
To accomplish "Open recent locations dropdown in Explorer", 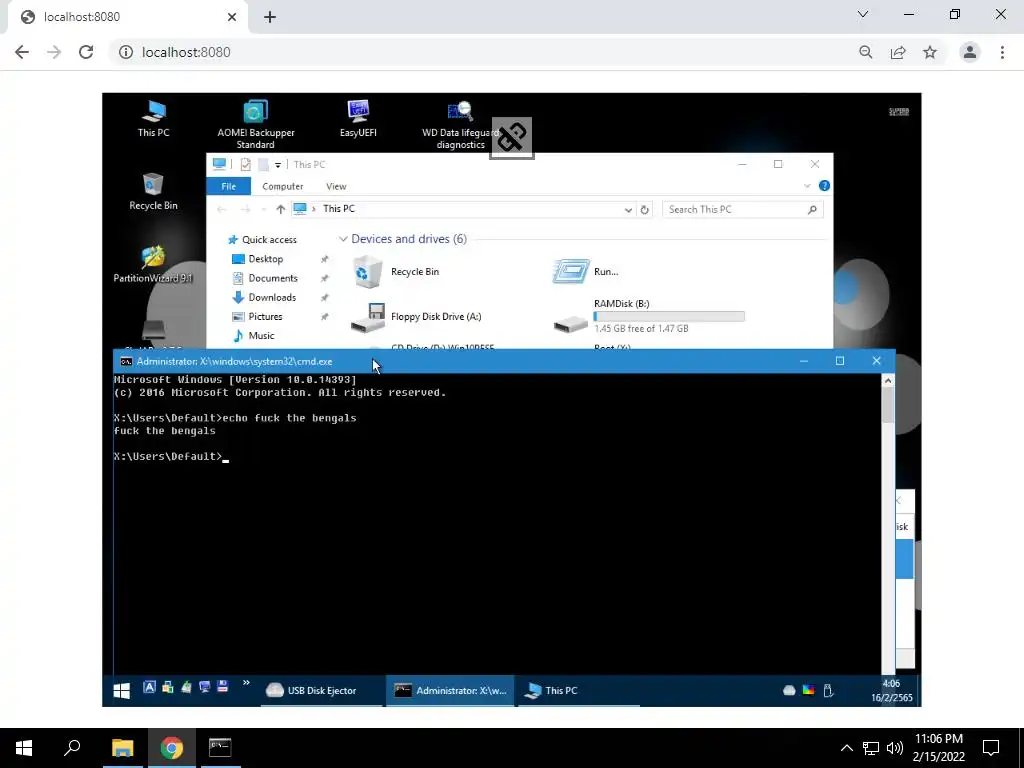I will coord(264,210).
